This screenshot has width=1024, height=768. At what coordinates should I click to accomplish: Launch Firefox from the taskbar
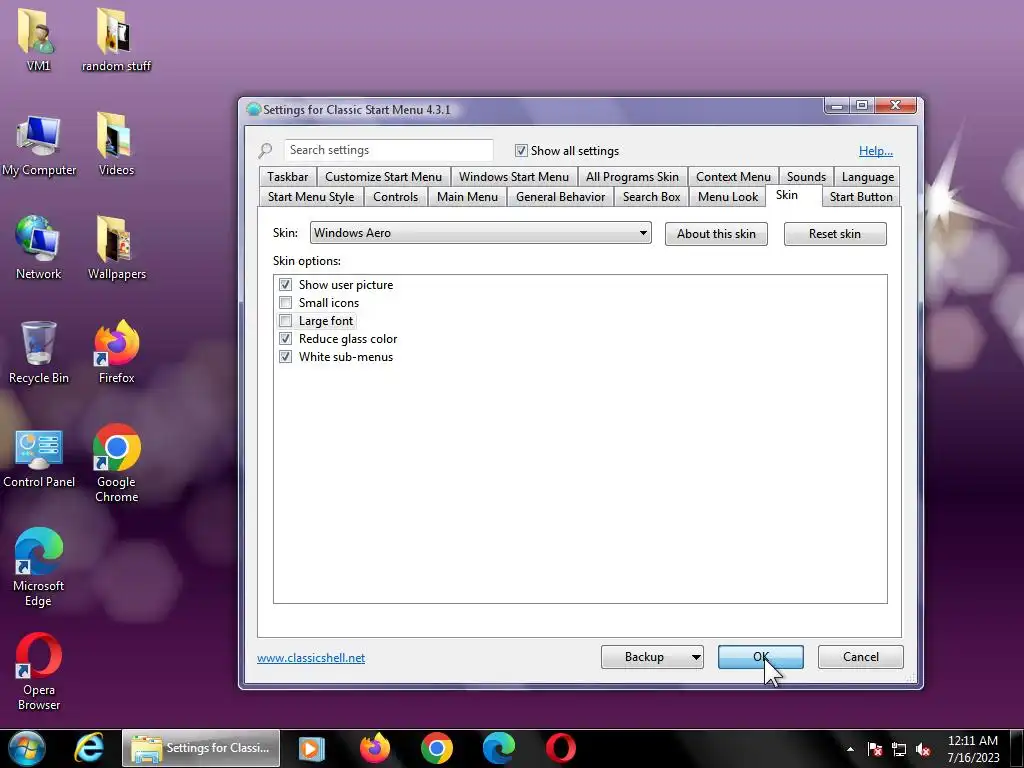tap(374, 748)
